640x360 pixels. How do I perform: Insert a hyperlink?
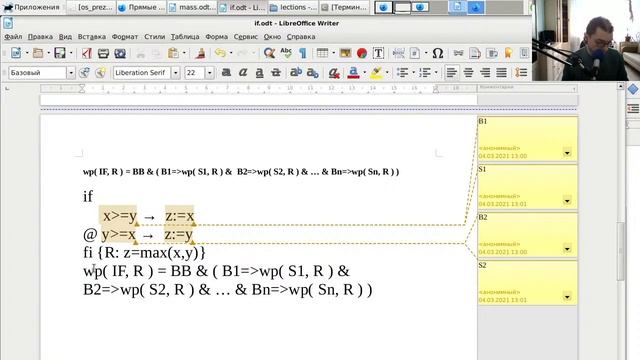pos(458,53)
